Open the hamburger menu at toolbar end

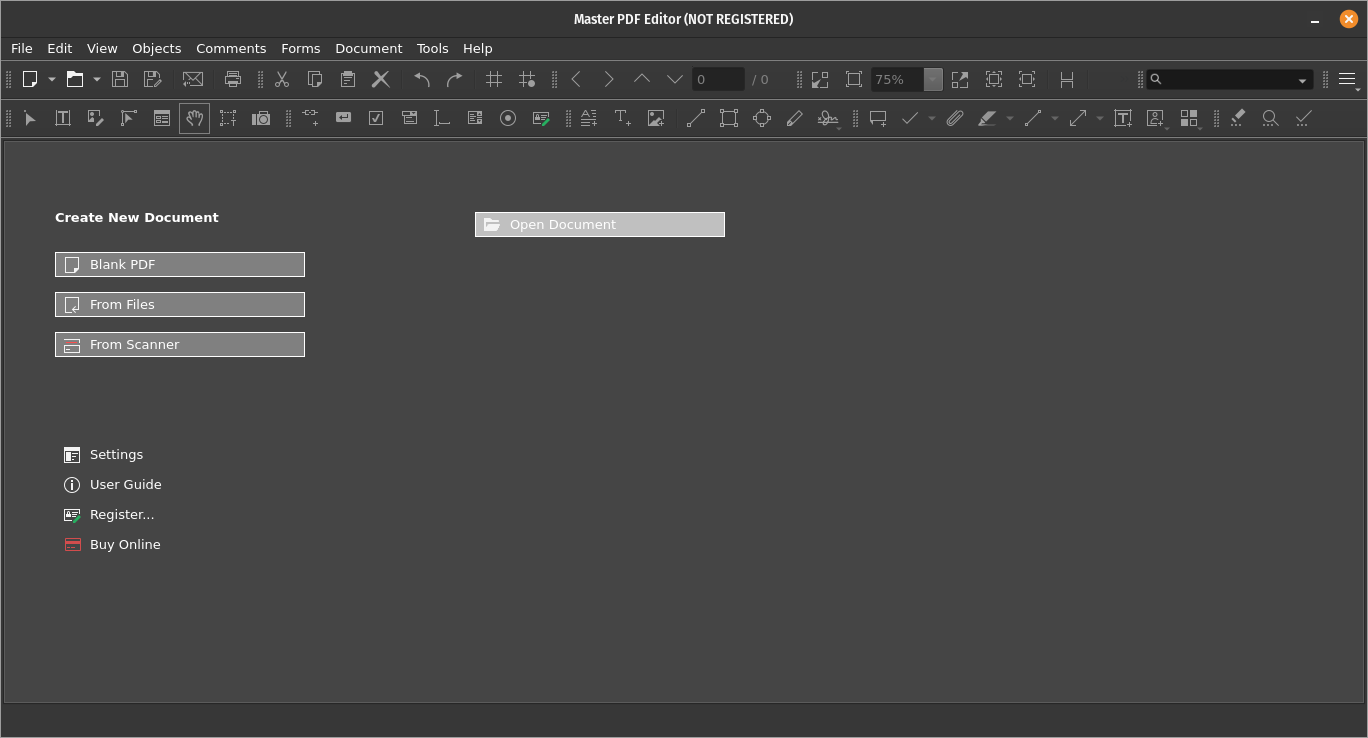pyautogui.click(x=1347, y=79)
